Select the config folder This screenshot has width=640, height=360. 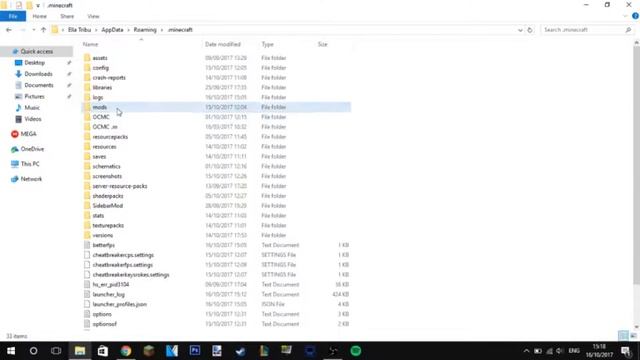[x=100, y=68]
